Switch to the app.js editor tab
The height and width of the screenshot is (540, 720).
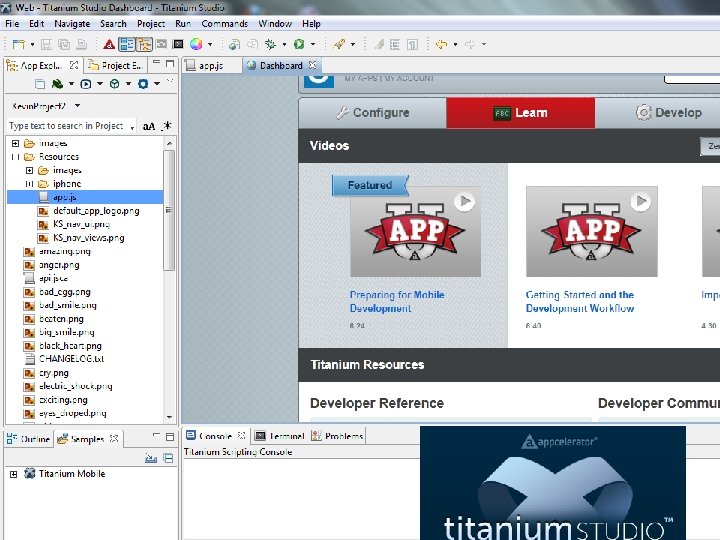click(x=211, y=65)
